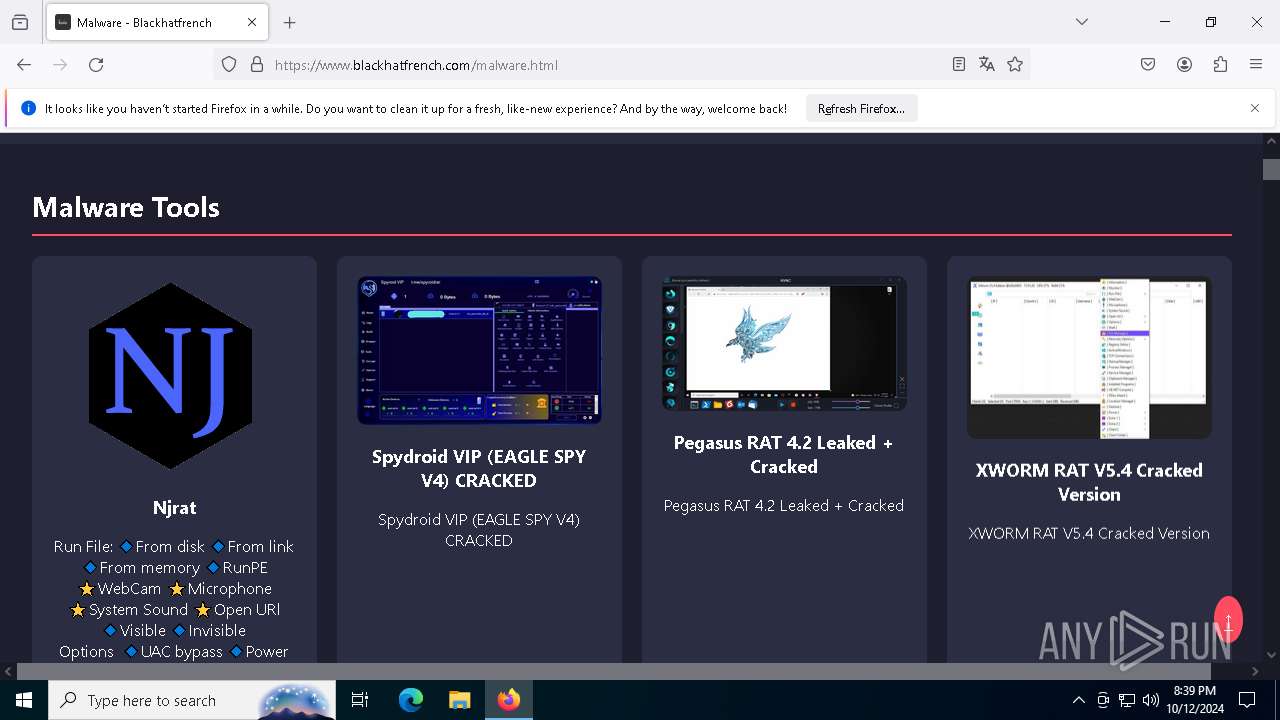
Task: Open a new tab with plus icon
Action: point(290,22)
